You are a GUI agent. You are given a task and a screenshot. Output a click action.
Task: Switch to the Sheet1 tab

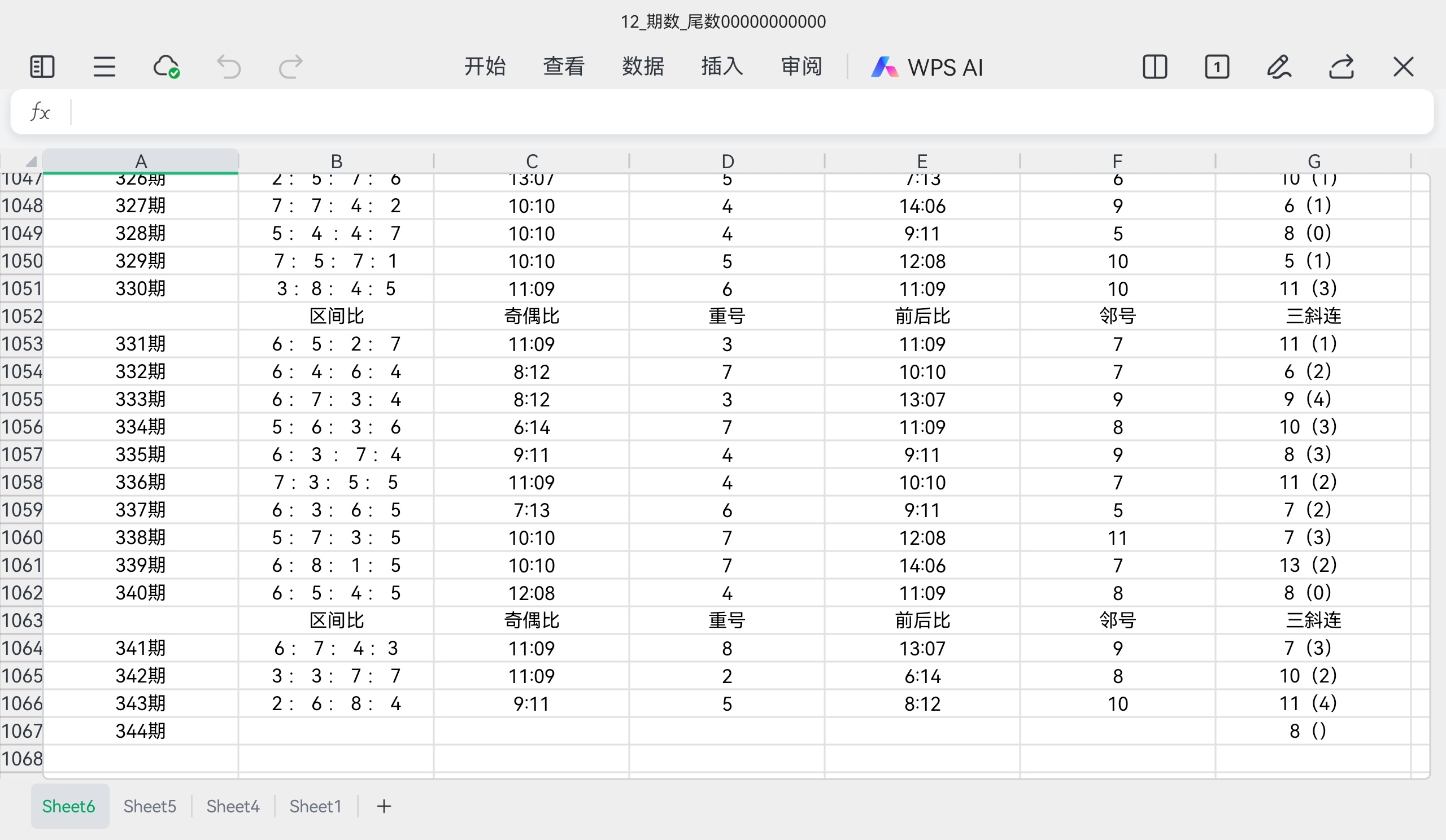315,806
